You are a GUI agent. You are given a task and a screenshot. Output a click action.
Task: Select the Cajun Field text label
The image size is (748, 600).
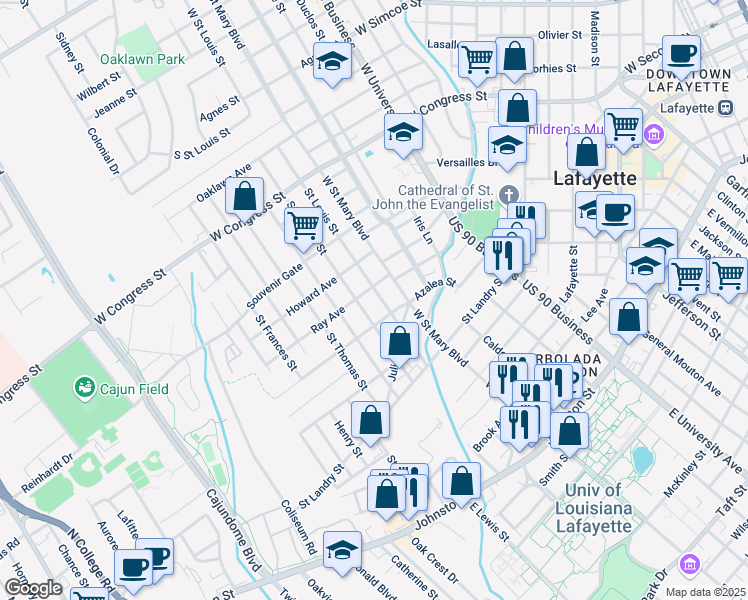click(135, 389)
